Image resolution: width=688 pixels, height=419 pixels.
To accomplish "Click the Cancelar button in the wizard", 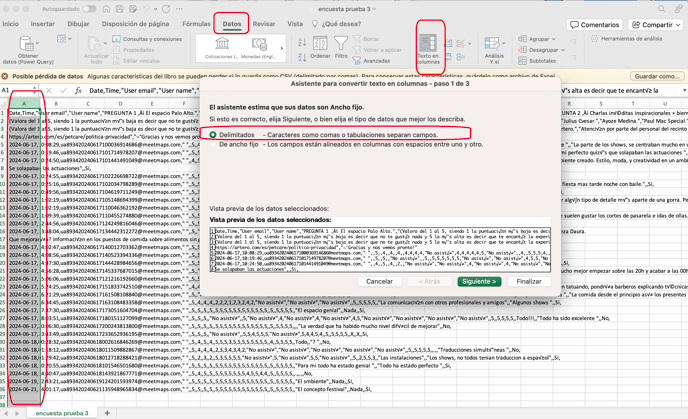I will (x=379, y=281).
